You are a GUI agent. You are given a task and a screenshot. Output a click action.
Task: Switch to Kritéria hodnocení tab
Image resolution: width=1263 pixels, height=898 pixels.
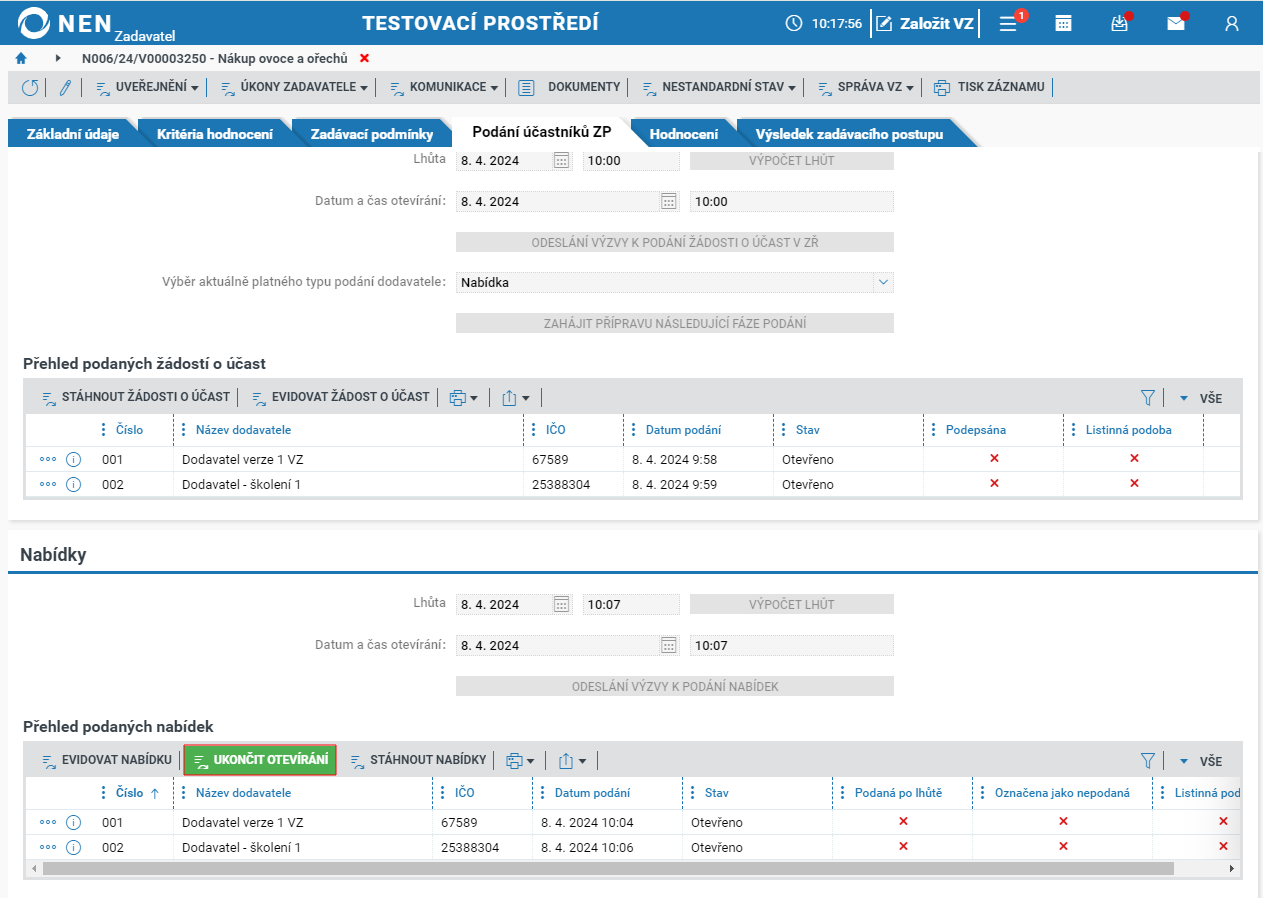(215, 134)
